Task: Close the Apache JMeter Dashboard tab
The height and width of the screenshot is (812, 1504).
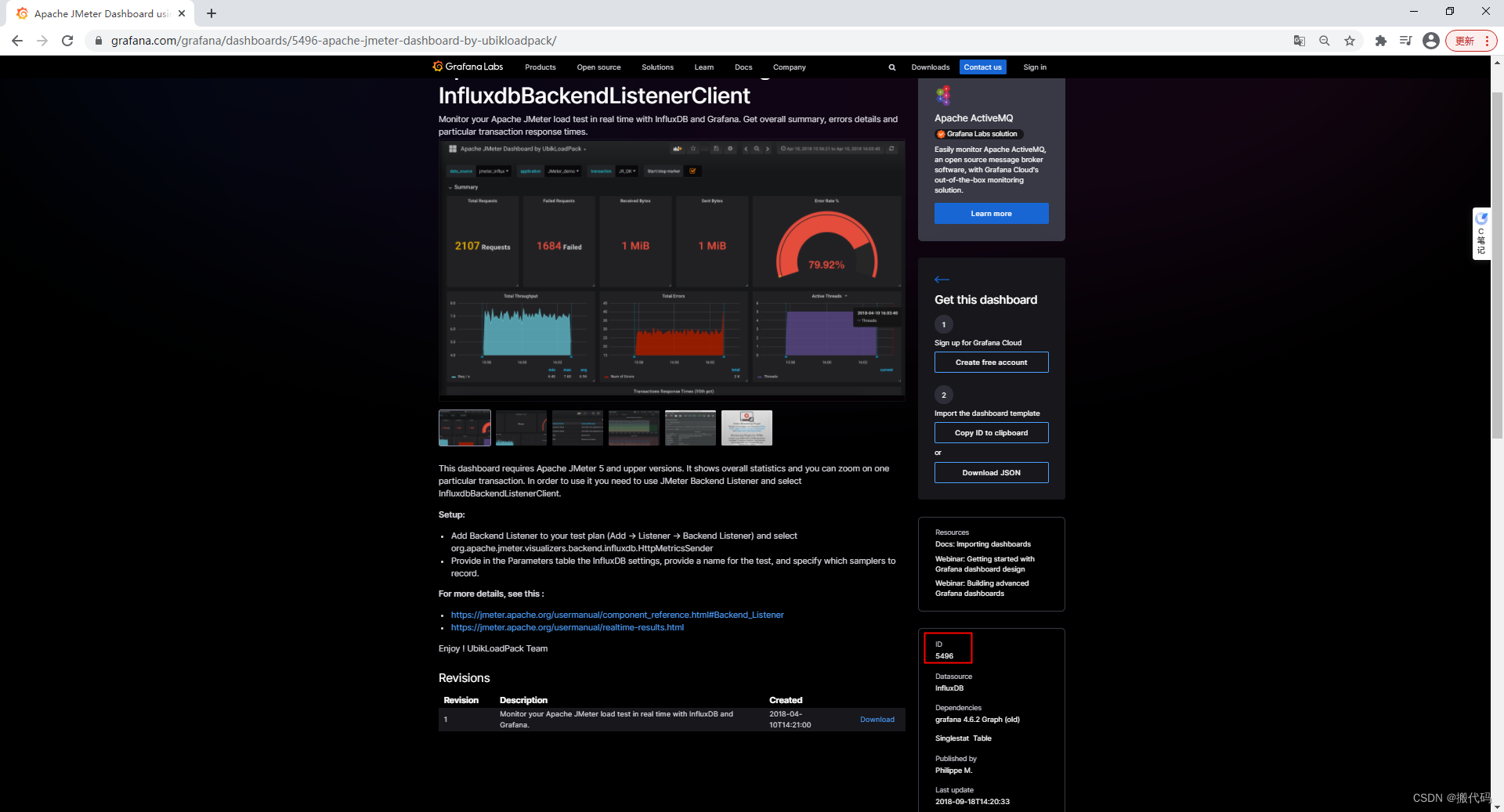Action: [x=182, y=13]
